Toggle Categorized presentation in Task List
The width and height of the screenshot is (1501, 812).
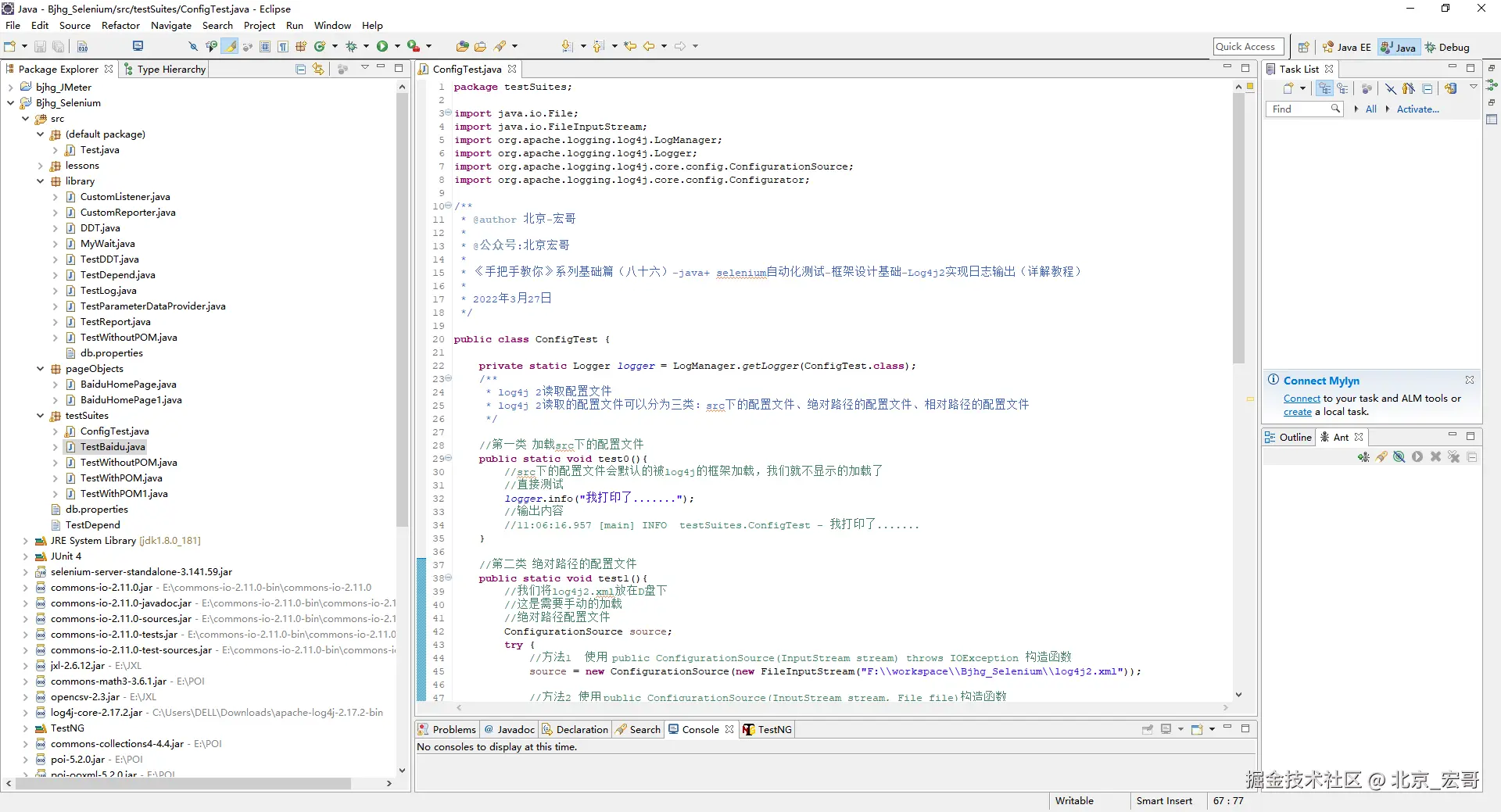tap(1324, 89)
